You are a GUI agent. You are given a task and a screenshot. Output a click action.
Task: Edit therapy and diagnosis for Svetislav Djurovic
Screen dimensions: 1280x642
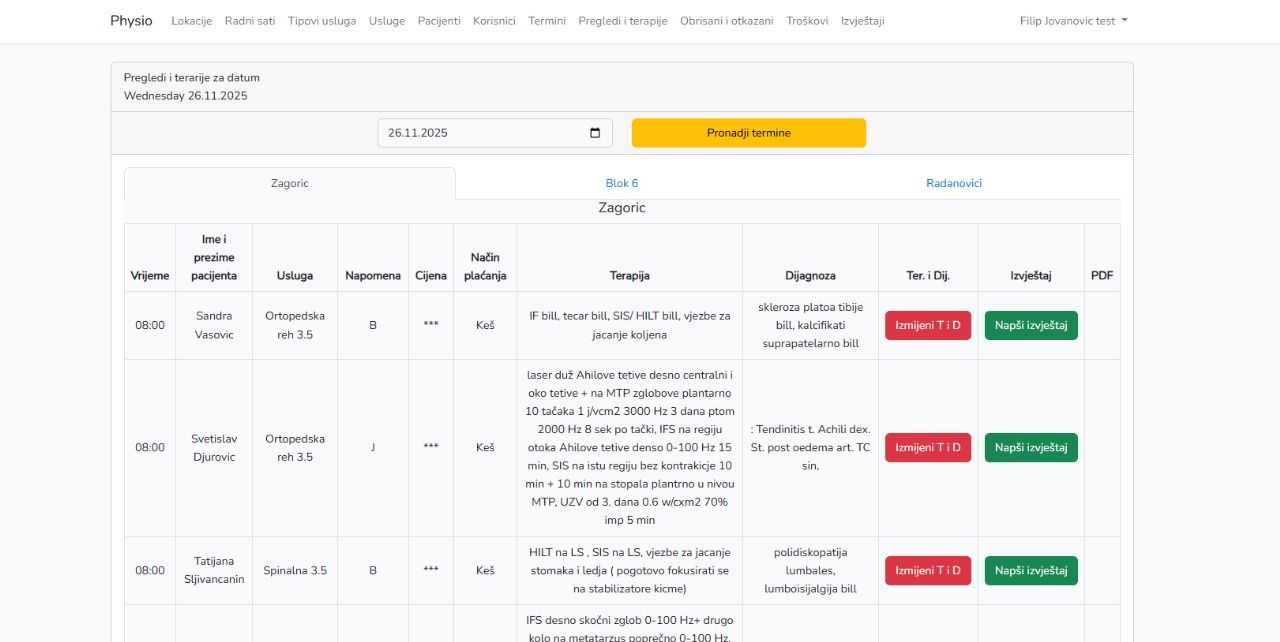click(927, 448)
